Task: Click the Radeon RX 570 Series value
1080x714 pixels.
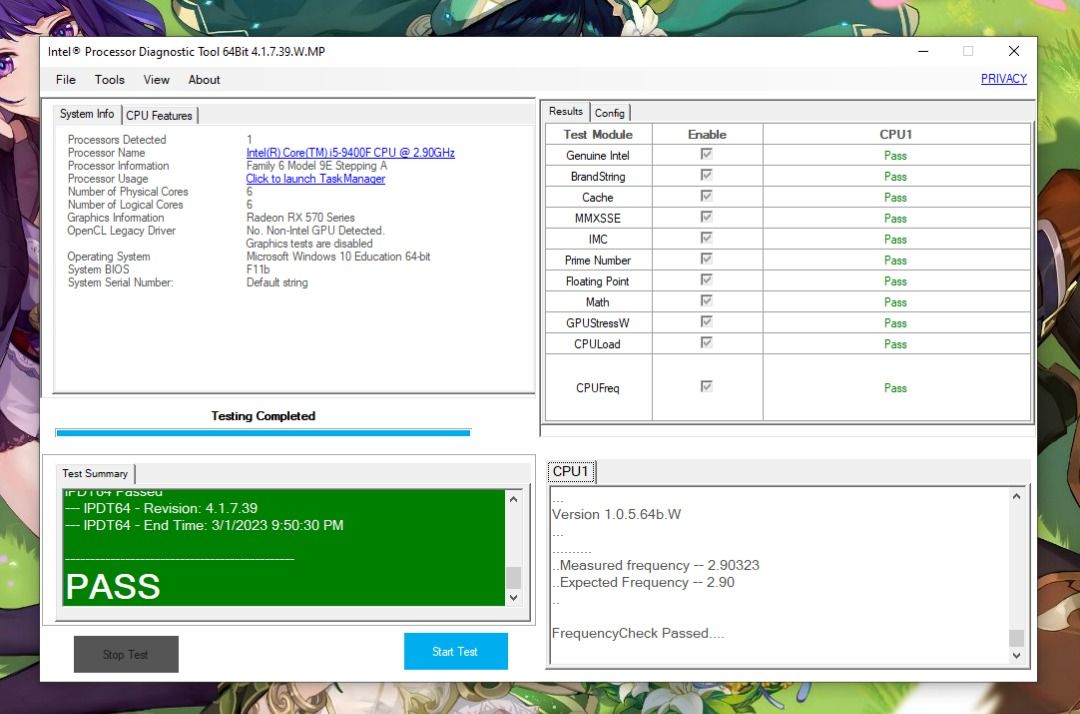Action: [x=300, y=218]
